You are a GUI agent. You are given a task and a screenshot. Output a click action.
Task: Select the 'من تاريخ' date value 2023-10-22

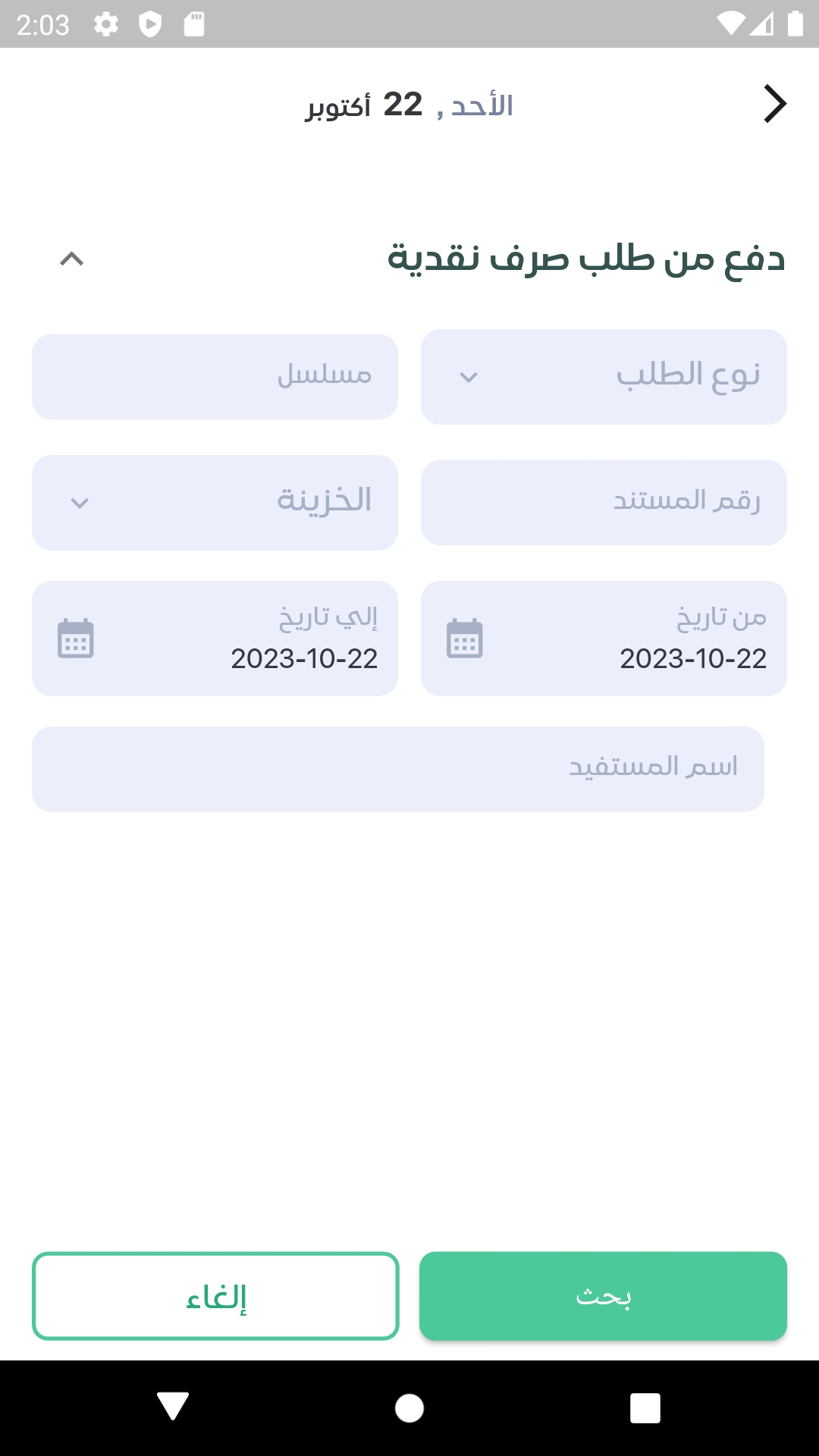[693, 658]
